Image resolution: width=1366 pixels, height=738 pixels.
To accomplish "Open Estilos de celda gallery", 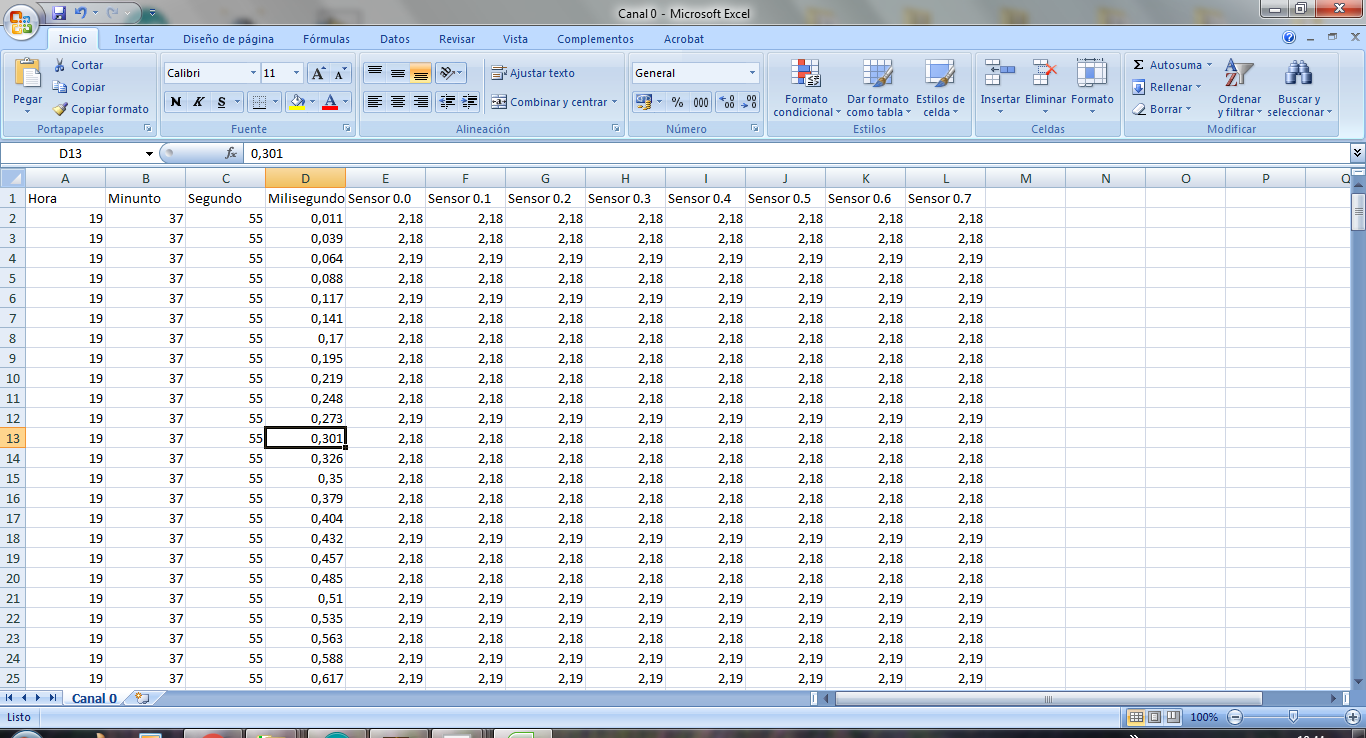I will pos(940,88).
